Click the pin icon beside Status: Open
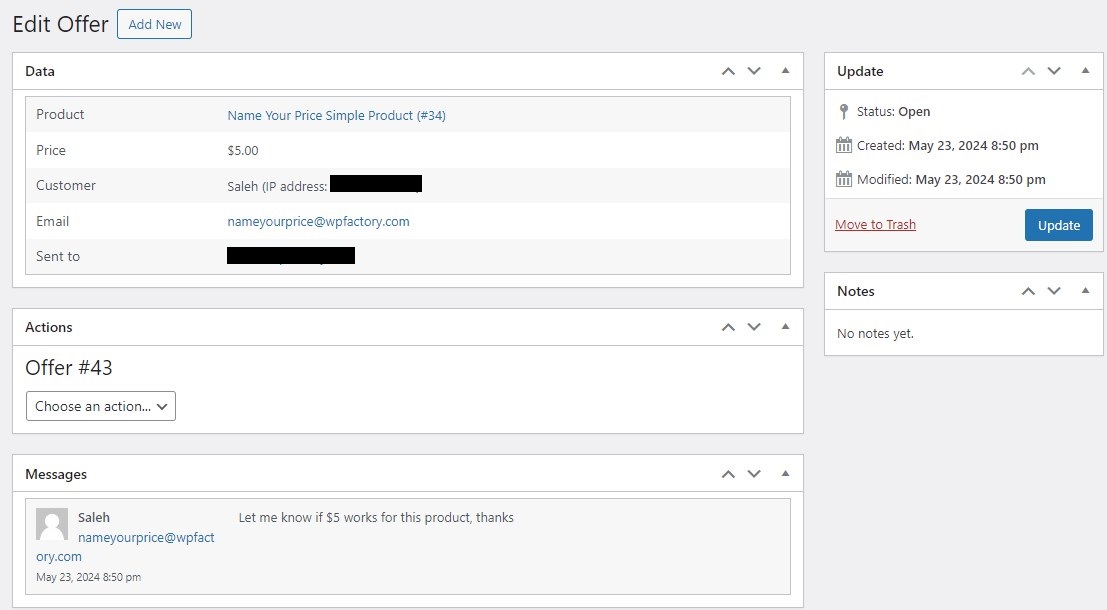Image resolution: width=1107 pixels, height=610 pixels. coord(843,111)
